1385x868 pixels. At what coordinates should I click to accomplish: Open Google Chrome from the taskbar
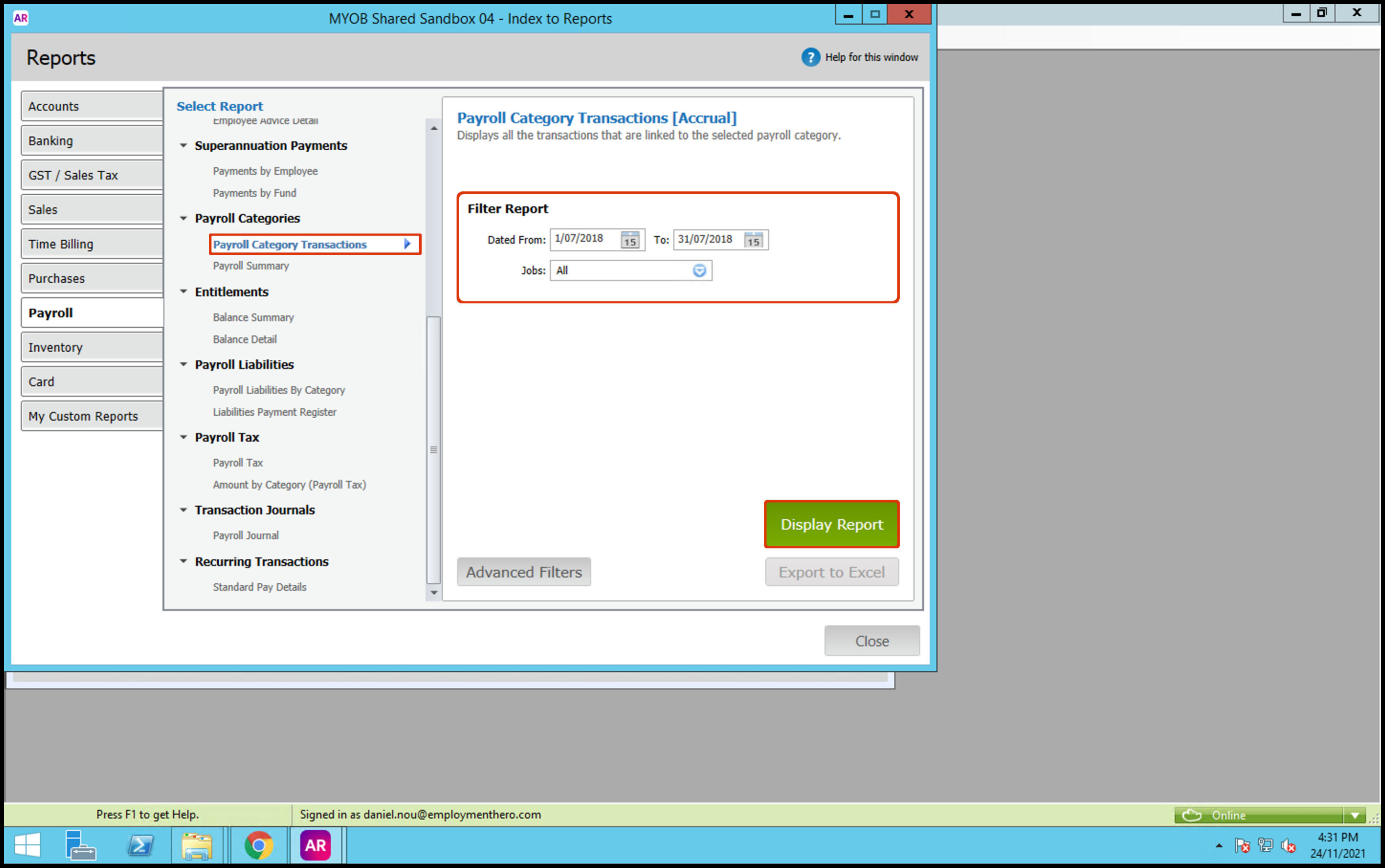click(258, 845)
